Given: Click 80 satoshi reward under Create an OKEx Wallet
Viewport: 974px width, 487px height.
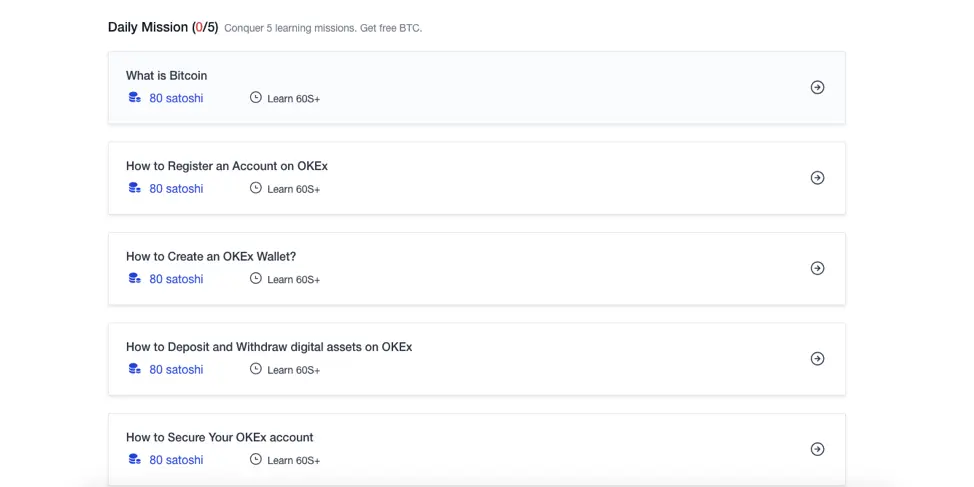Looking at the screenshot, I should click(x=176, y=279).
